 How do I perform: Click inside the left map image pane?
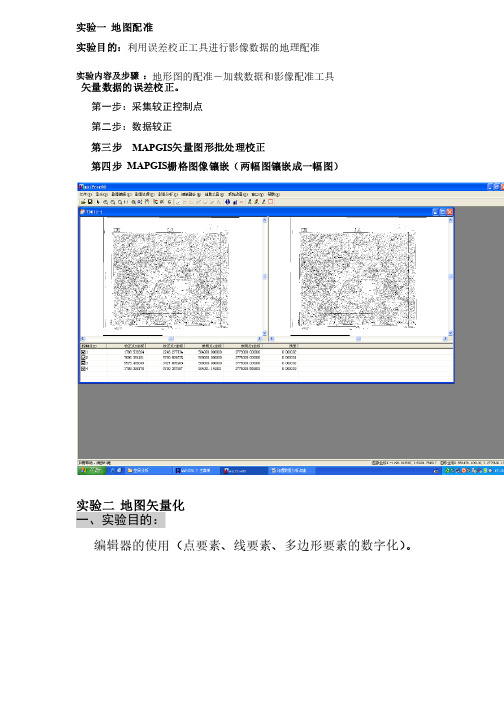coord(171,276)
